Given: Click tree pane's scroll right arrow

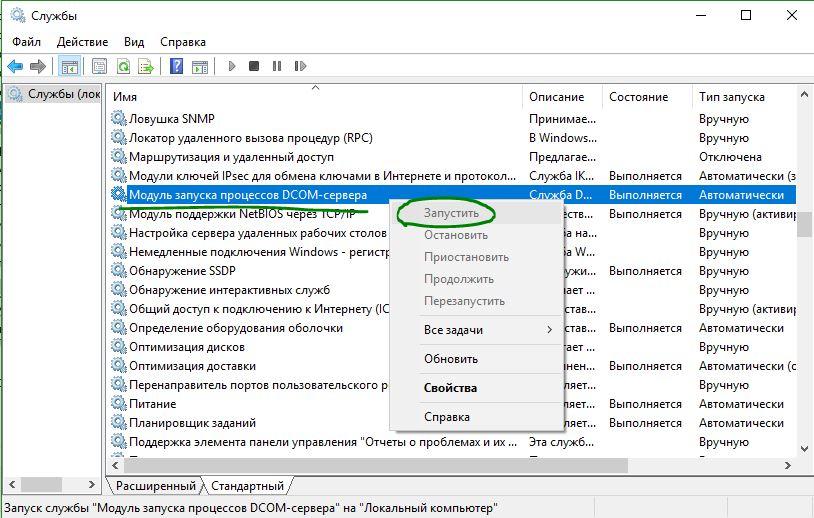Looking at the screenshot, I should pos(91,484).
